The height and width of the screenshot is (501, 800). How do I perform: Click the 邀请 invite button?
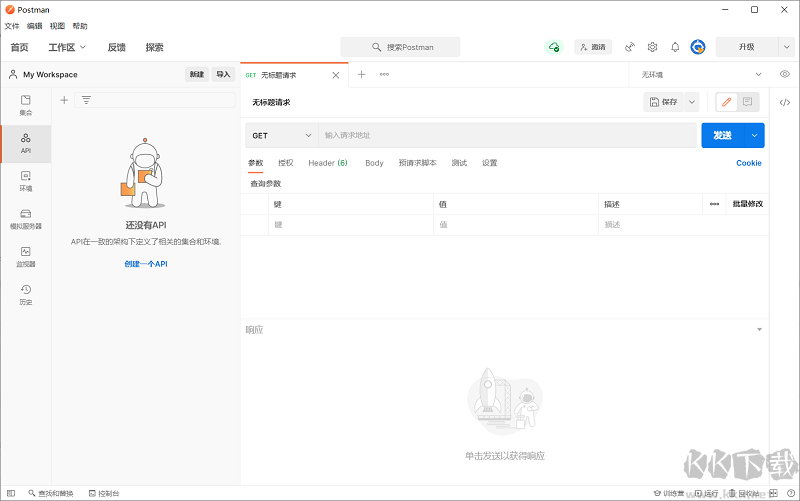(x=593, y=47)
